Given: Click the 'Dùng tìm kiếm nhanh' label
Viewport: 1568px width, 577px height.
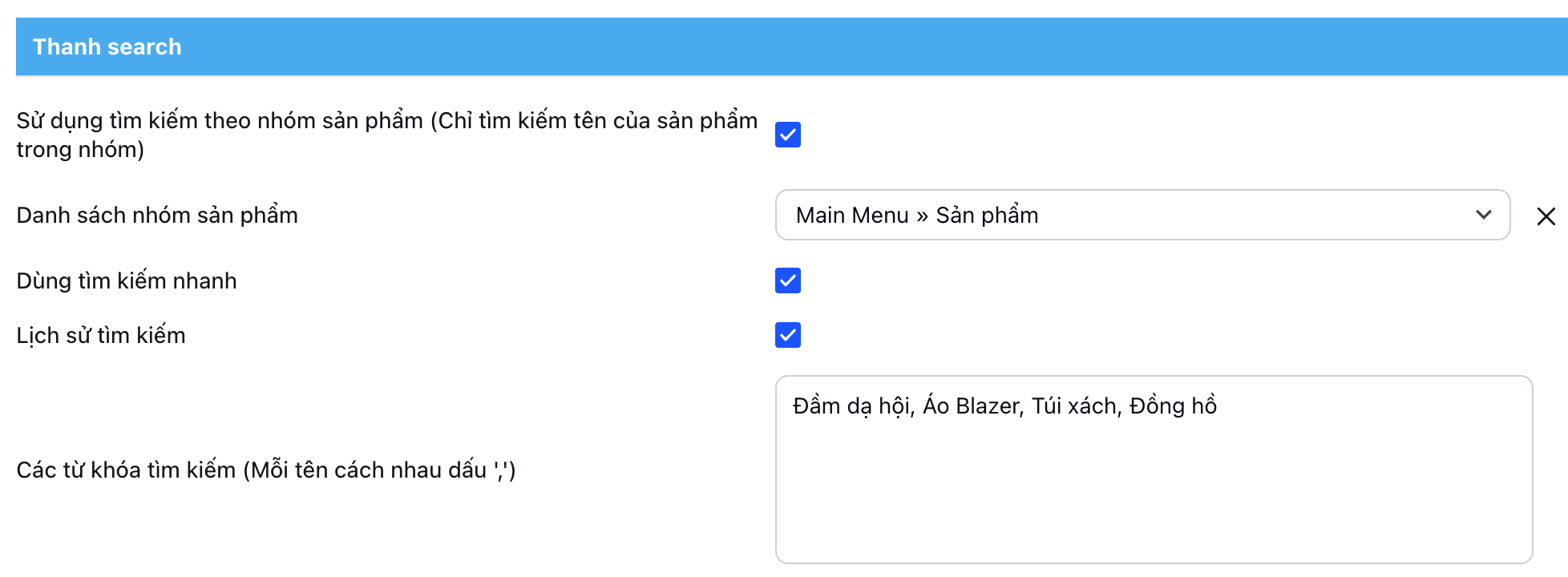Looking at the screenshot, I should (x=127, y=280).
